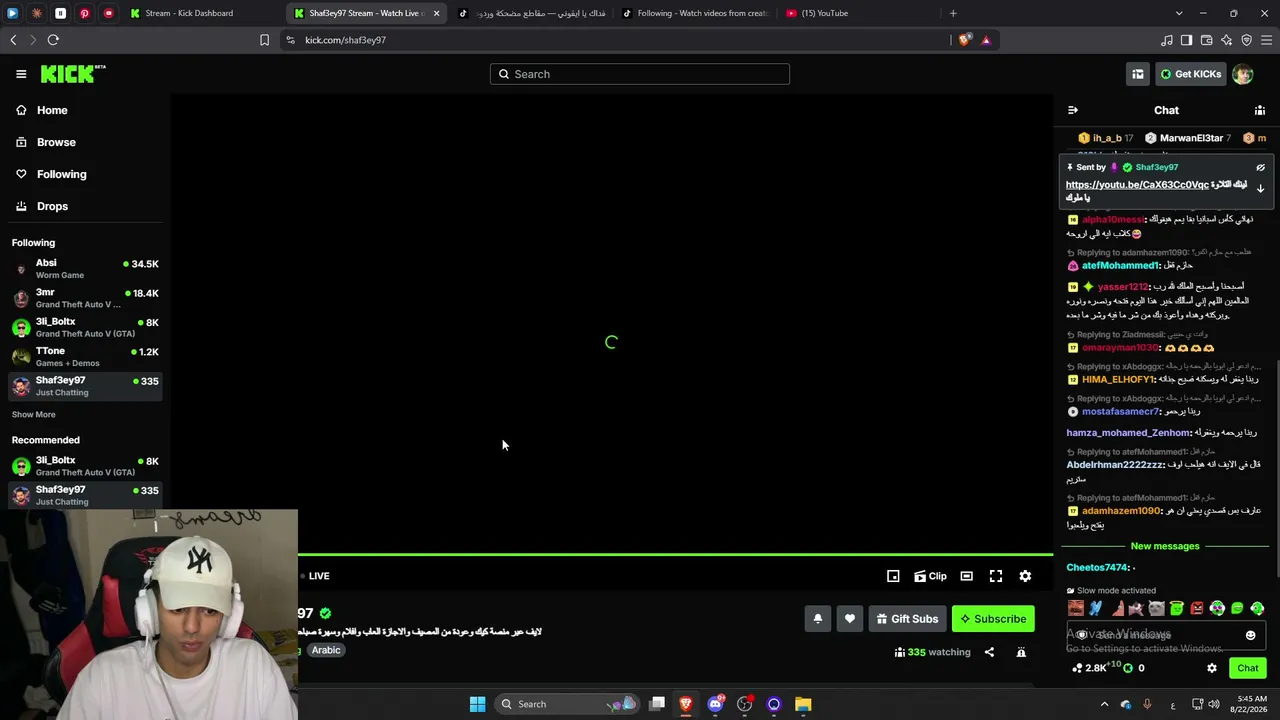This screenshot has height=720, width=1280.
Task: Open the chat emote picker
Action: (1250, 635)
